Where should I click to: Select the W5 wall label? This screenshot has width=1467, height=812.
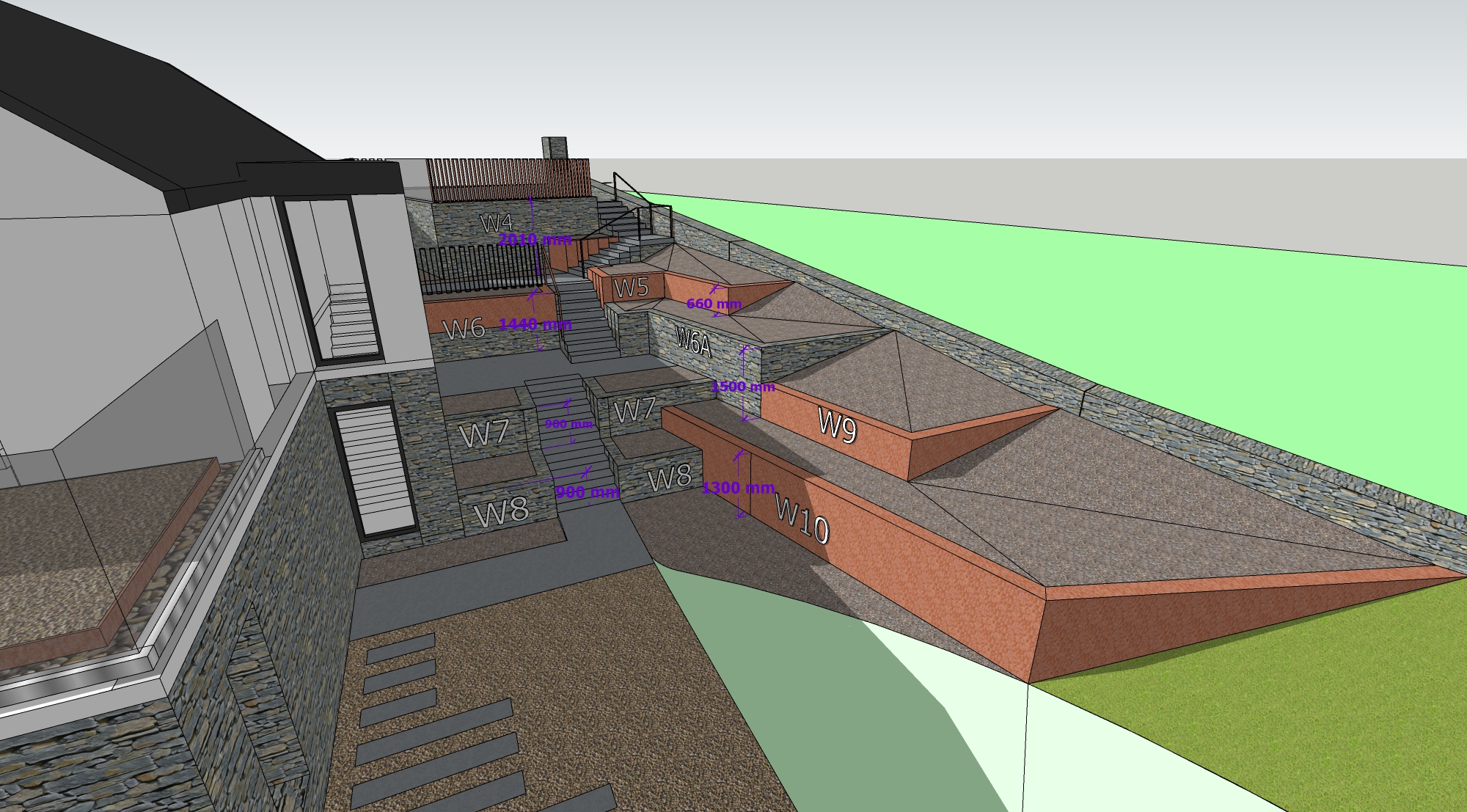click(x=632, y=288)
